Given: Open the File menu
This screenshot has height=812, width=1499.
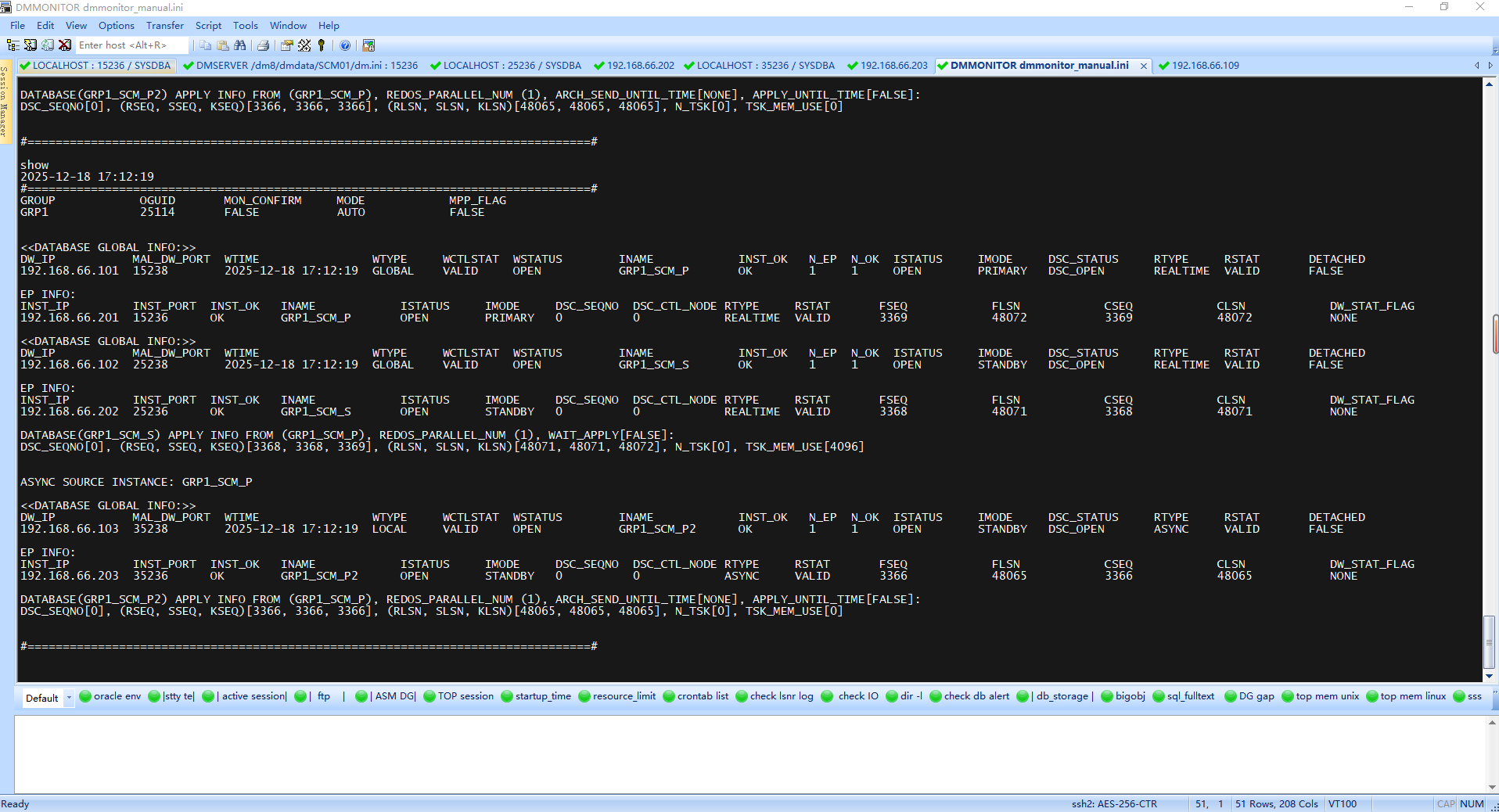Looking at the screenshot, I should [x=17, y=26].
